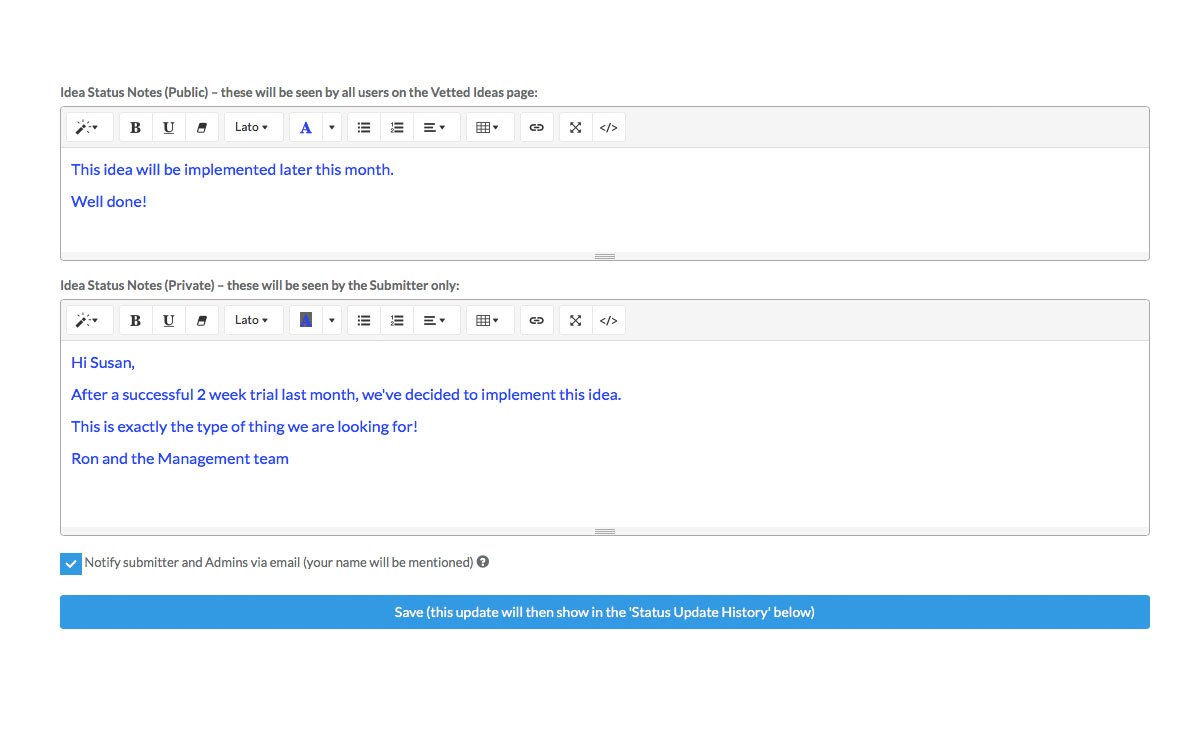Click line 'This is exactly the type of thing'
1186x738 pixels.
[x=244, y=426]
